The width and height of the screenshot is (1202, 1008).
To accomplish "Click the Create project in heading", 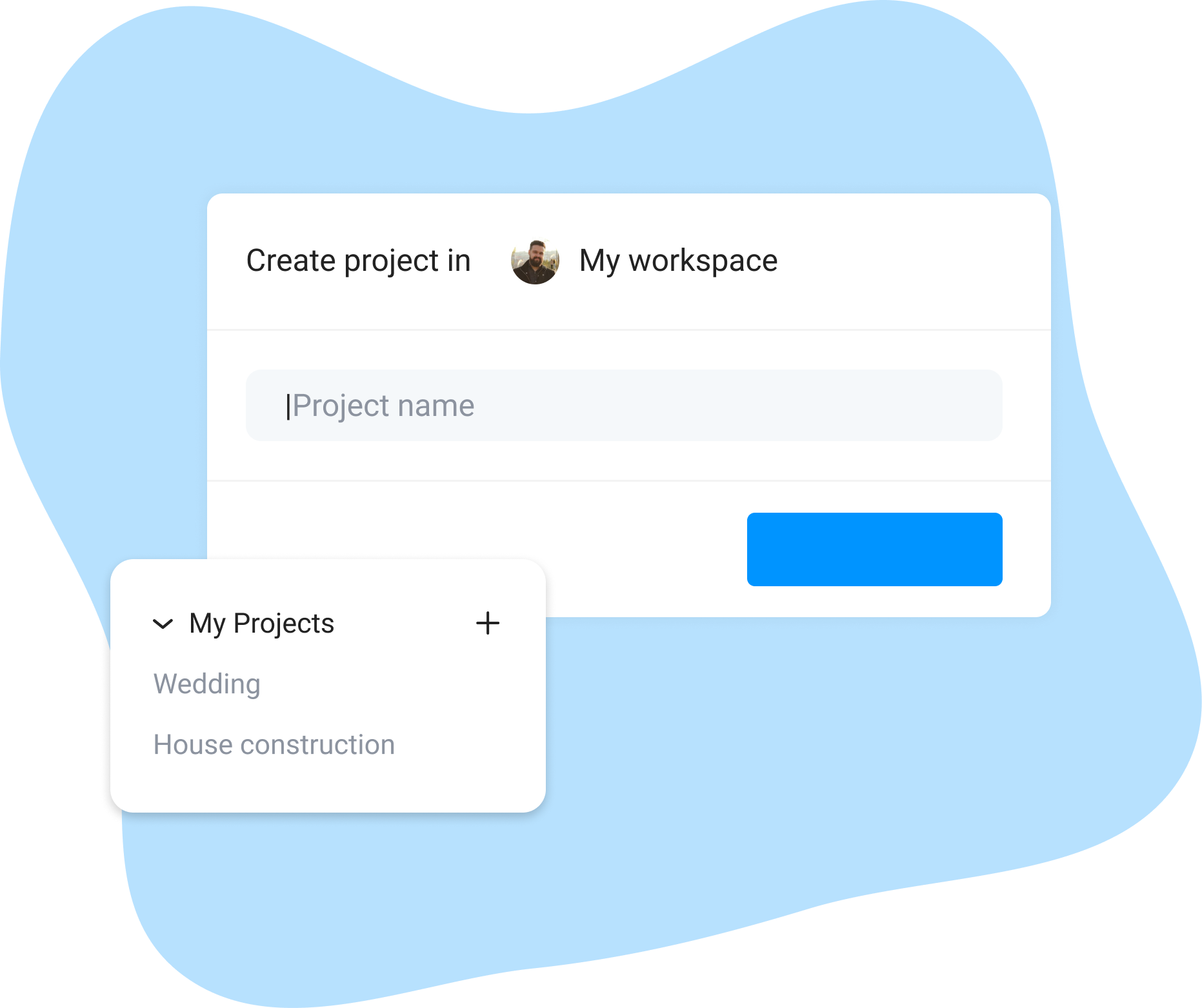I will pos(359,261).
